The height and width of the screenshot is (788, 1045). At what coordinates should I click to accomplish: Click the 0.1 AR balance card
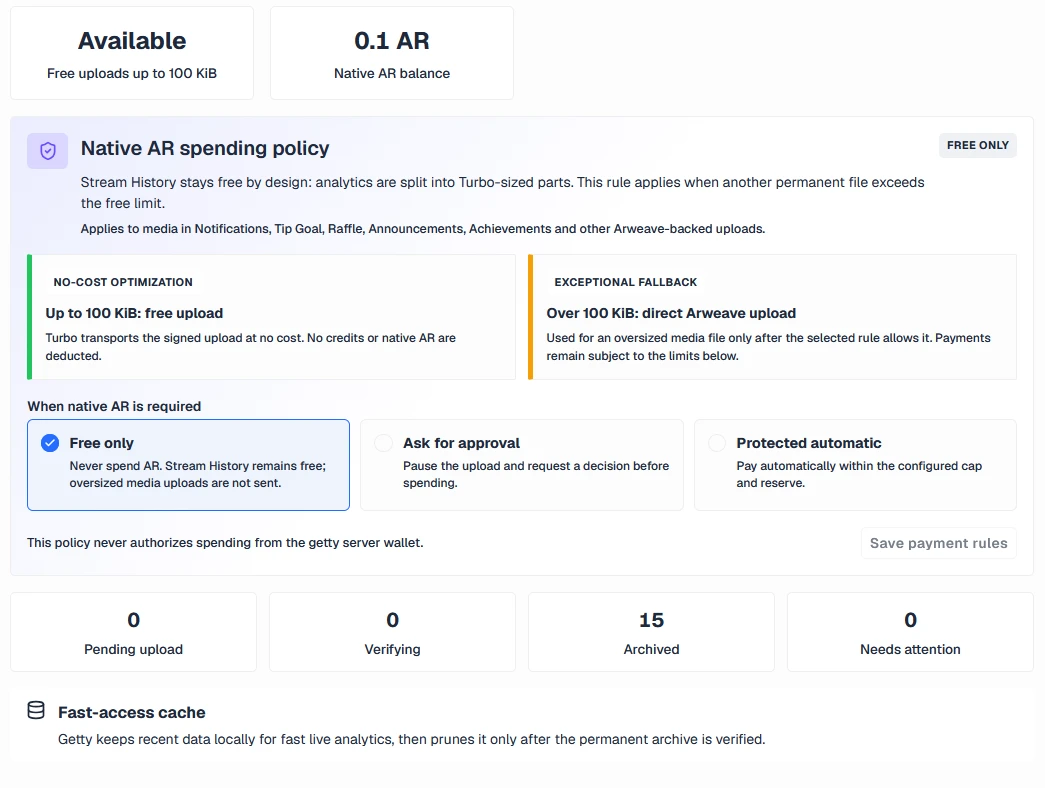392,53
